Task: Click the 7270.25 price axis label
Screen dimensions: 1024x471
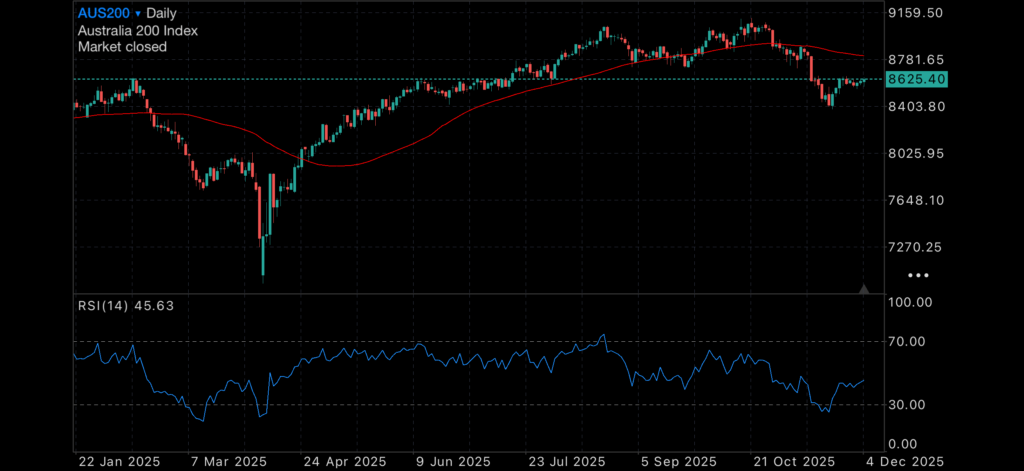Action: pos(916,247)
